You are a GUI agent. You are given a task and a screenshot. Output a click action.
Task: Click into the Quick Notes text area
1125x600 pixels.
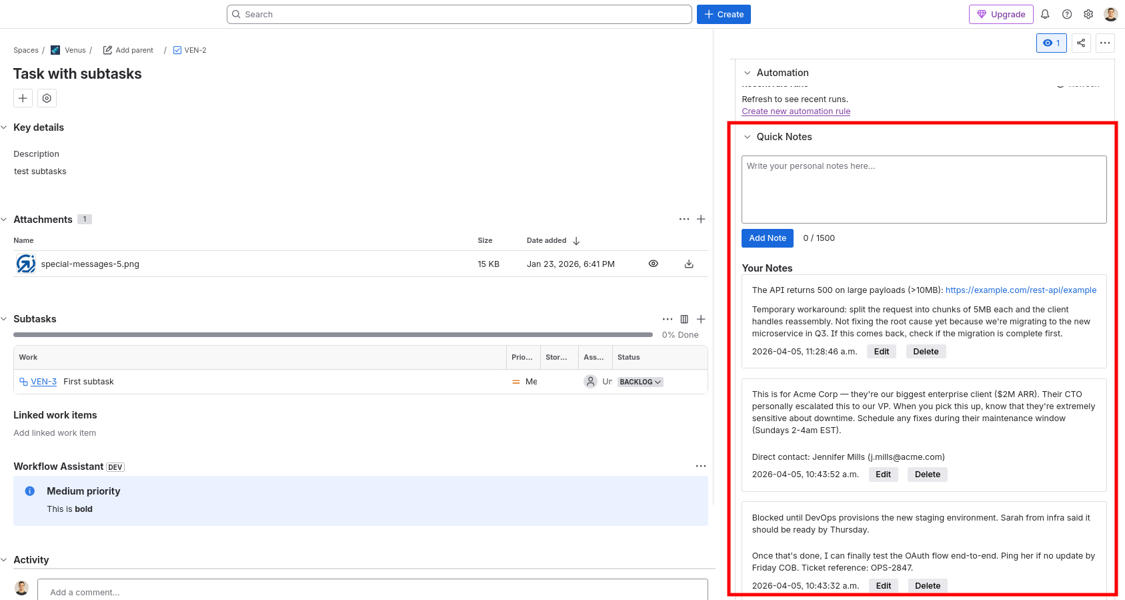pos(923,189)
